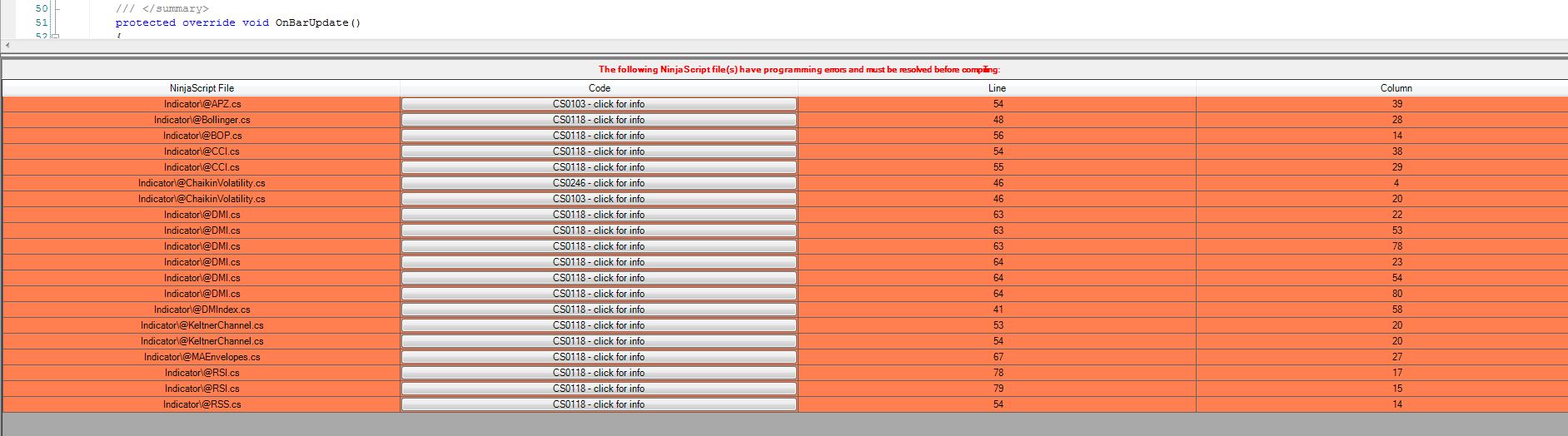The height and width of the screenshot is (436, 1568).
Task: Open CS0118 error info for @Bollinger.cs
Action: click(599, 120)
